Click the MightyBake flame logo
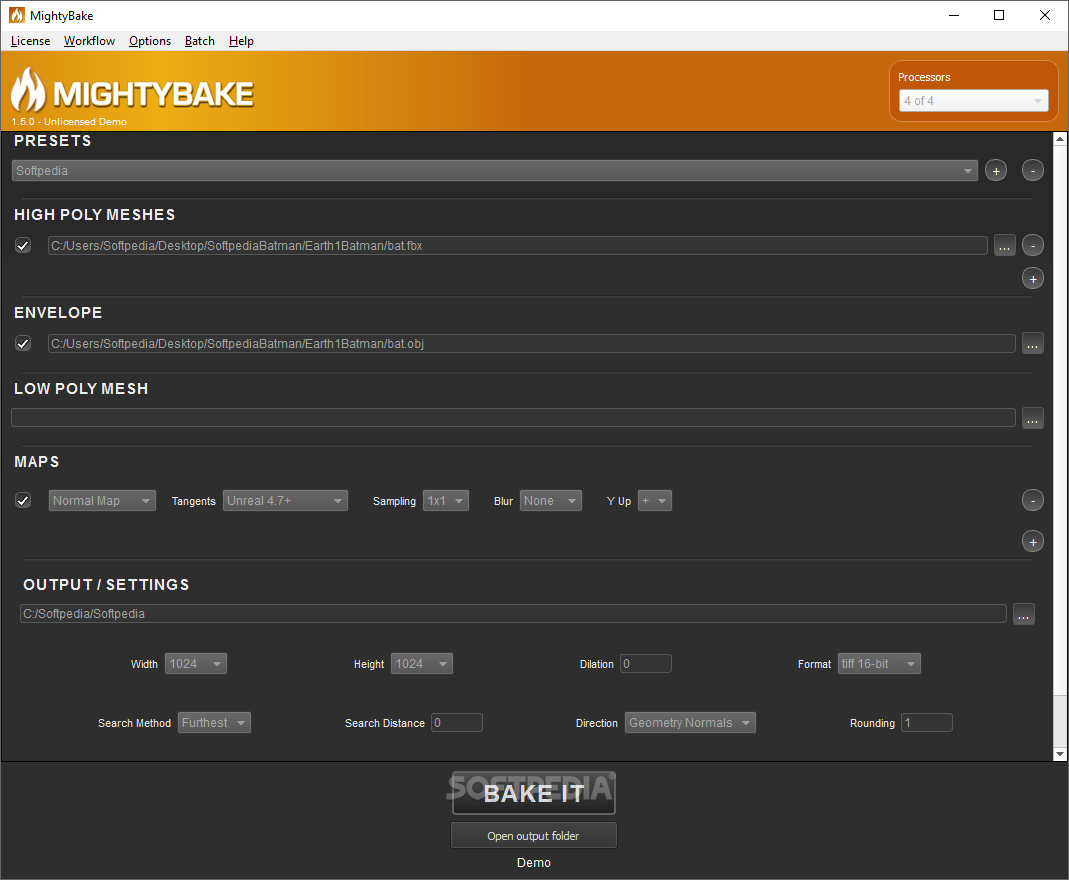Screen dimensions: 1069x880 (28, 89)
